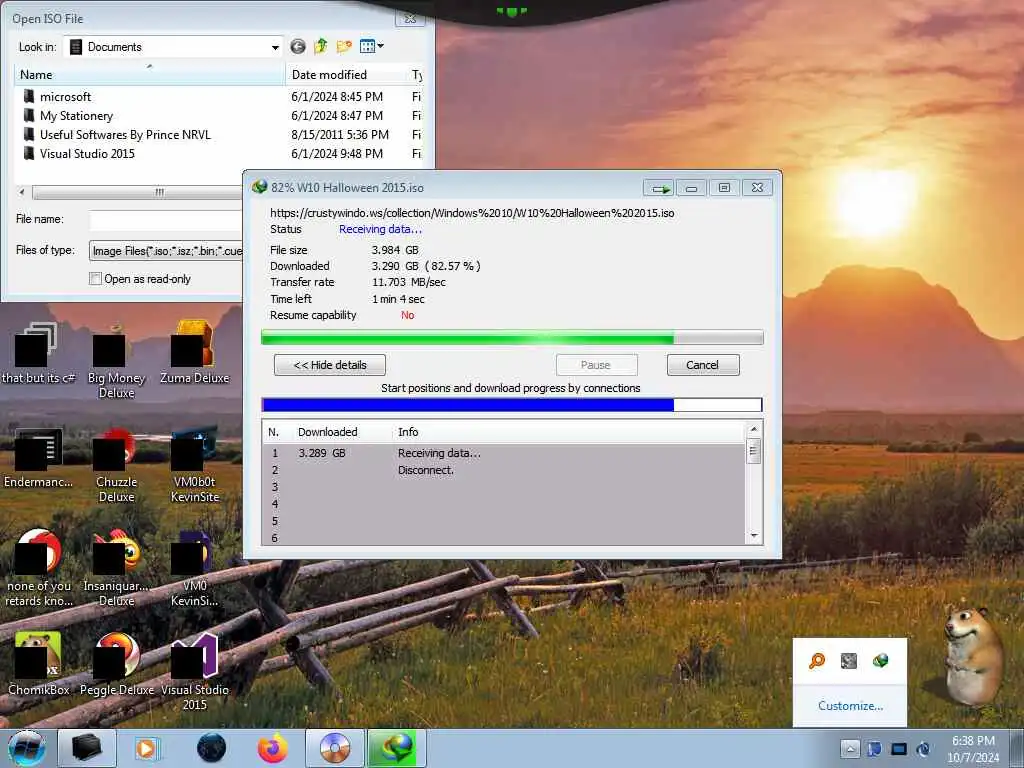Click the hamster desktop gadget
This screenshot has width=1024, height=768.
point(974,656)
